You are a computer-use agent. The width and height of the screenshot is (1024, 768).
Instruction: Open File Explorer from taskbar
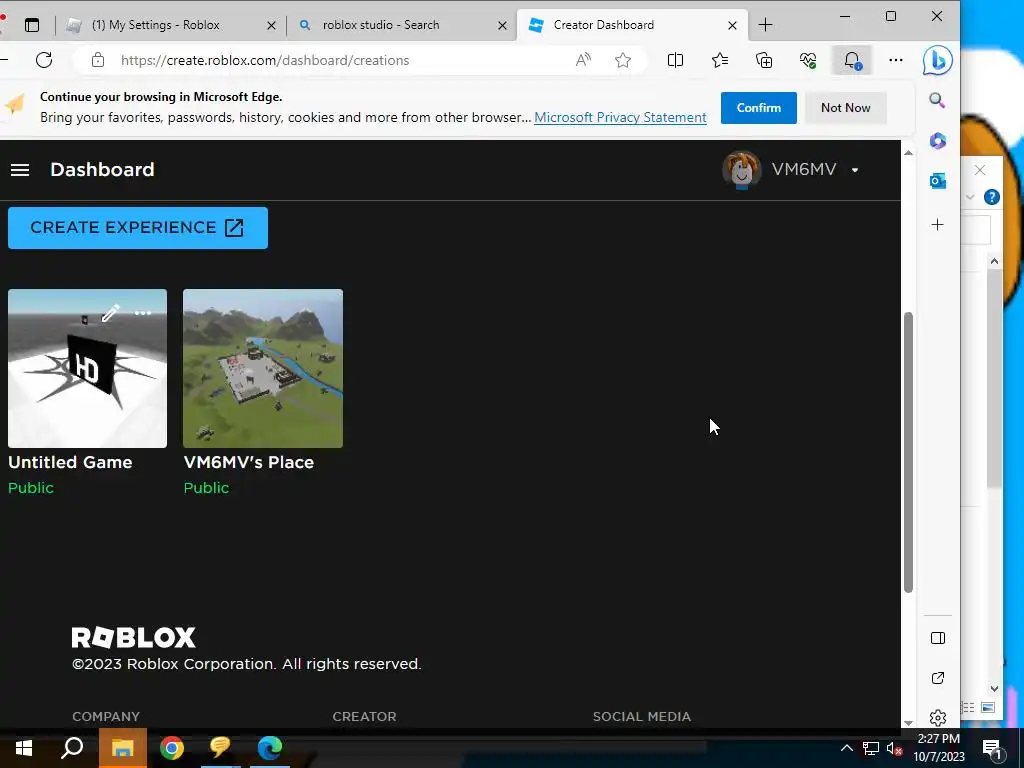(x=122, y=748)
